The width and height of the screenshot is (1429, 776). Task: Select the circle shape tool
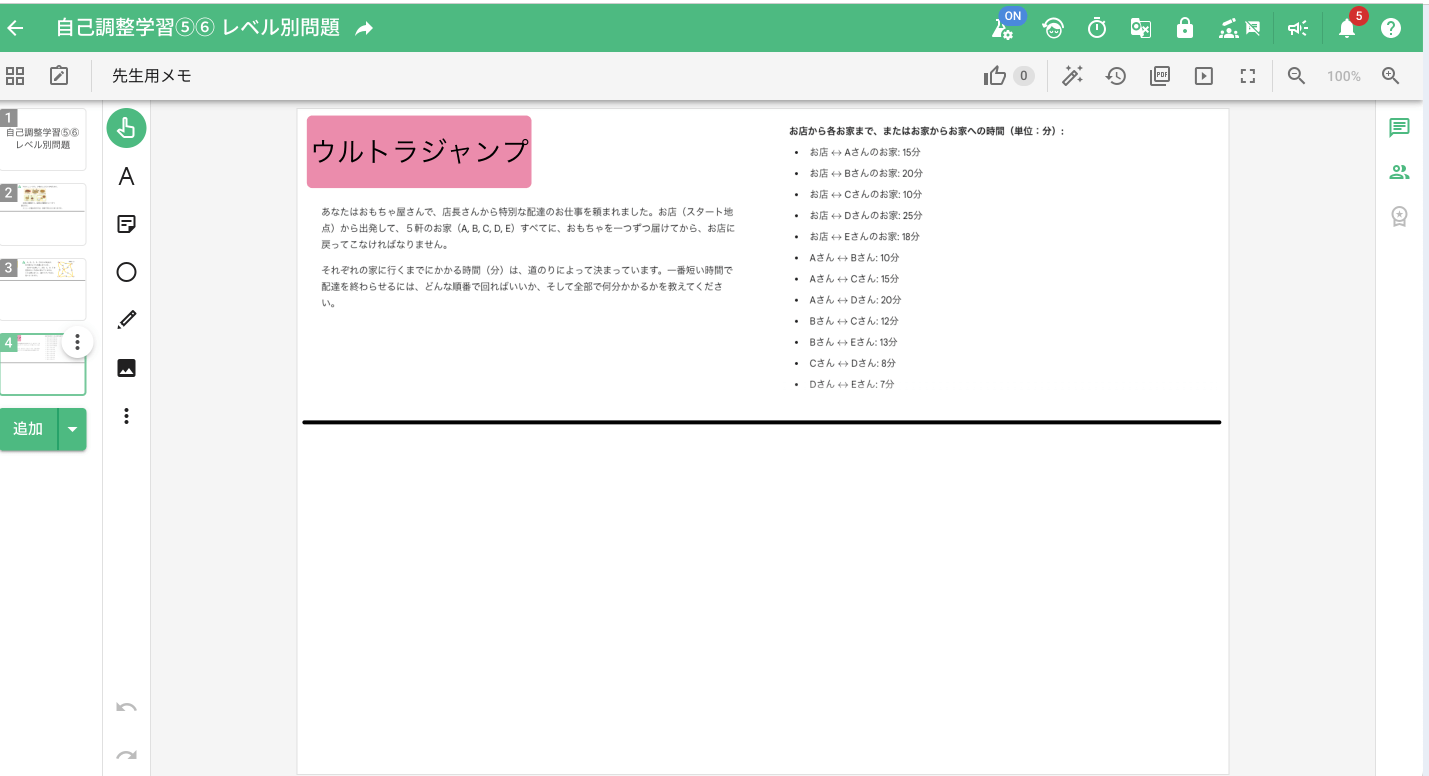point(126,272)
